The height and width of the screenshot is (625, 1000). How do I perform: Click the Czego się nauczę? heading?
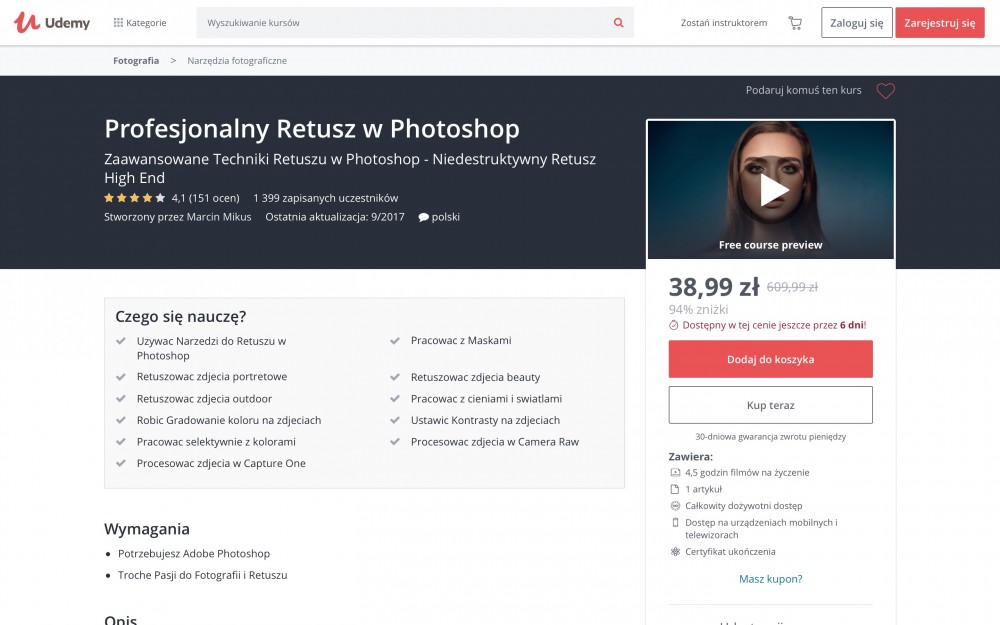click(x=180, y=316)
